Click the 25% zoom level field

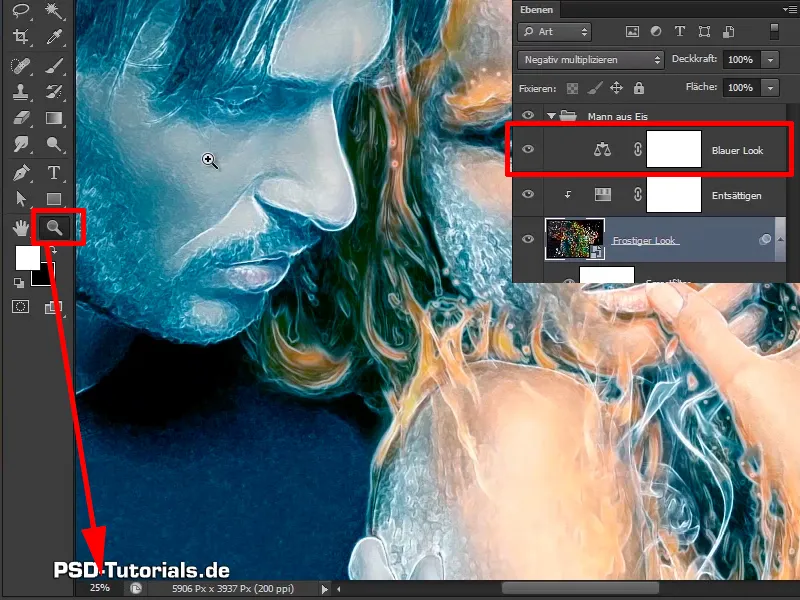(99, 588)
